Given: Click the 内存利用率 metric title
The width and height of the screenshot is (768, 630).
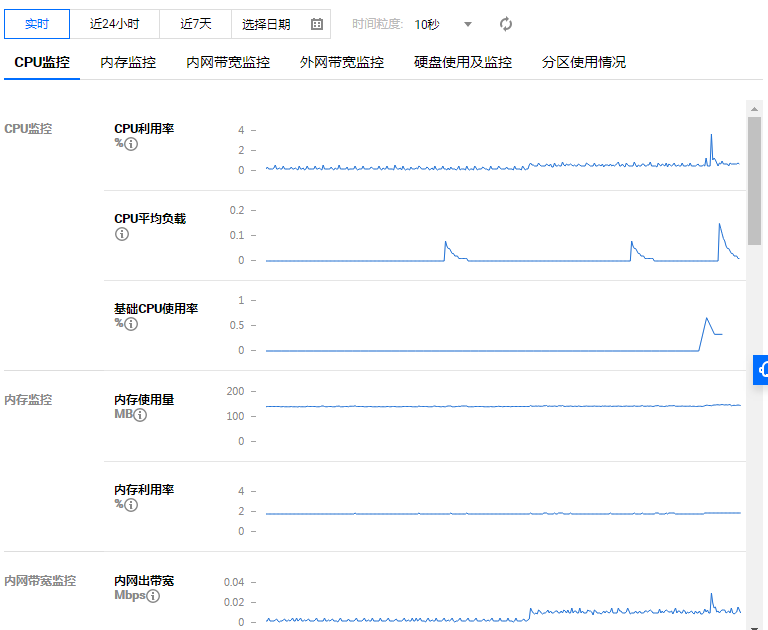Looking at the screenshot, I should [144, 489].
